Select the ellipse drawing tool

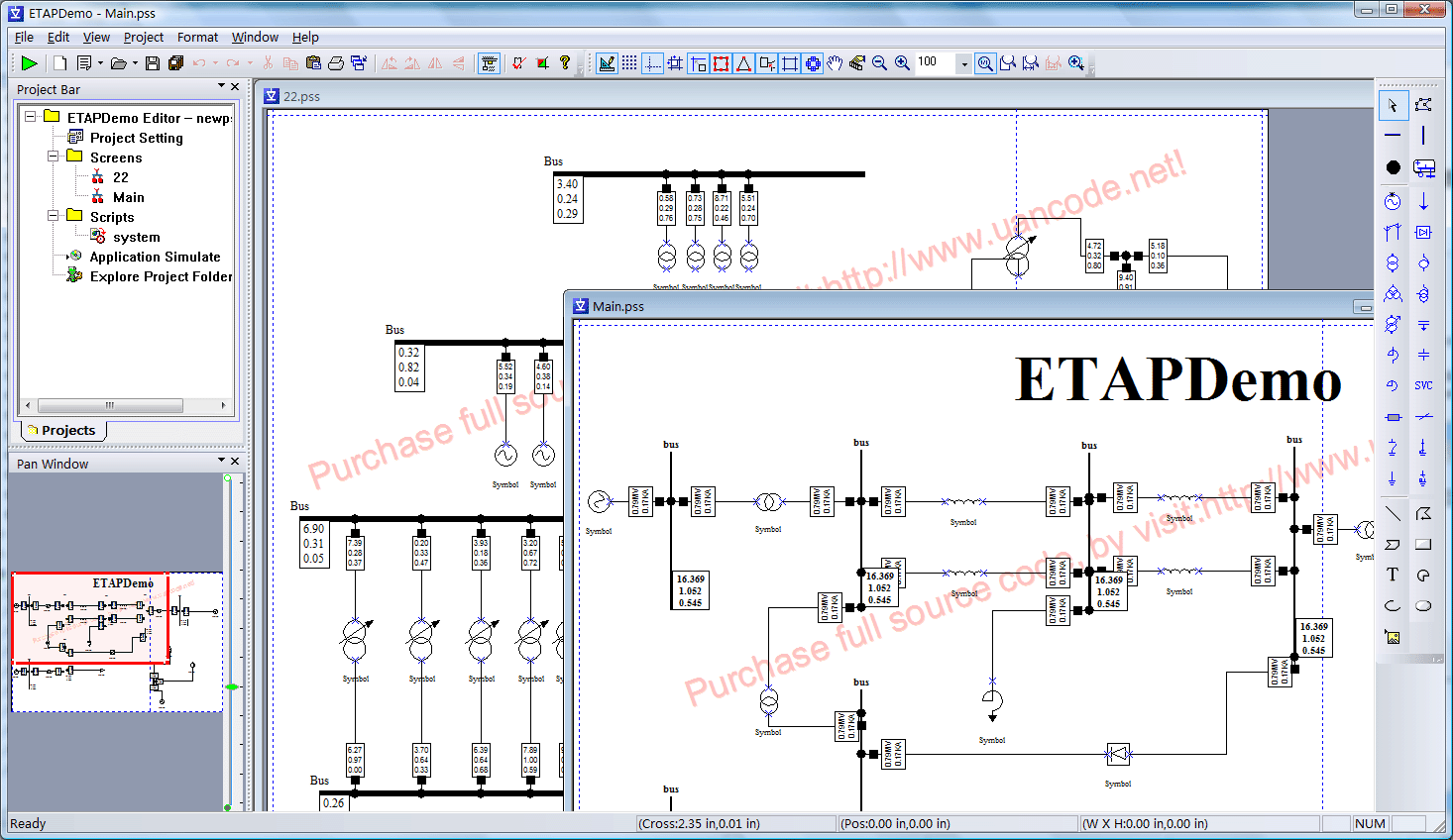click(x=1421, y=604)
